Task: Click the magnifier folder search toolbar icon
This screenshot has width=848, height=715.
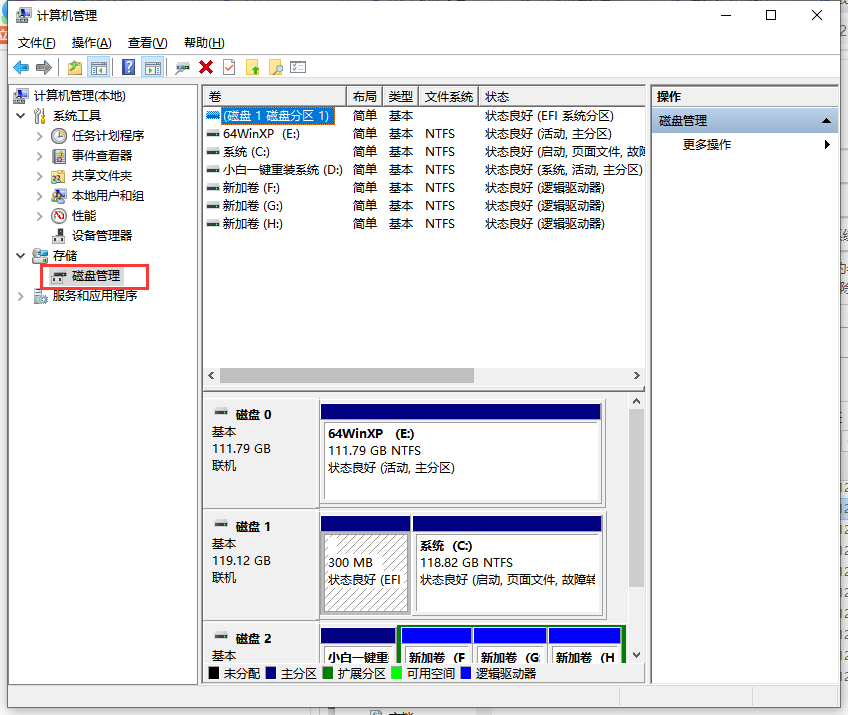Action: pyautogui.click(x=275, y=67)
